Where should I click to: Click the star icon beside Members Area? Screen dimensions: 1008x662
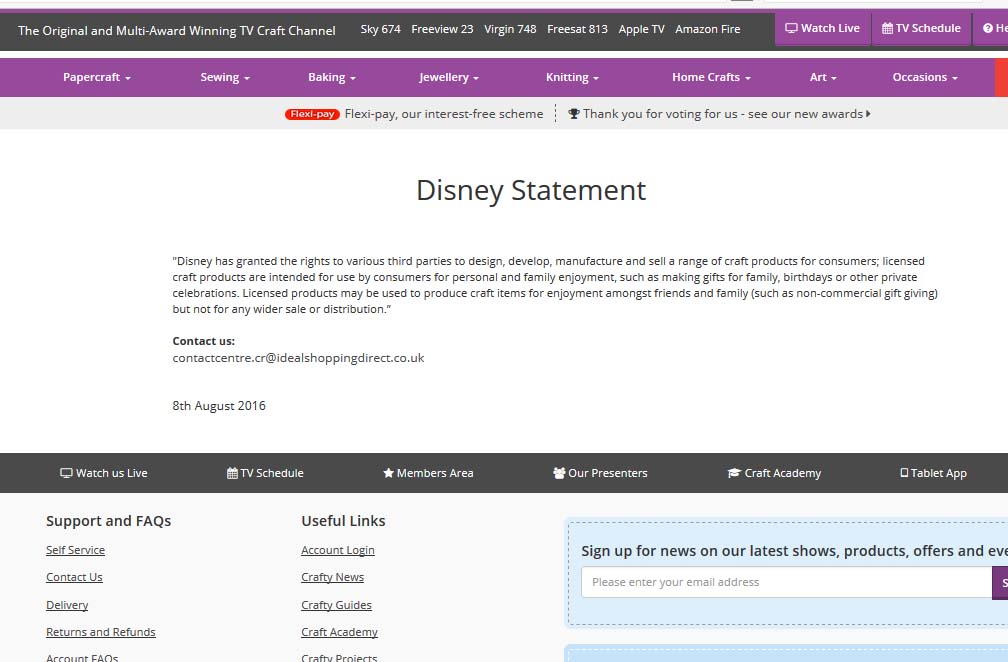[388, 473]
